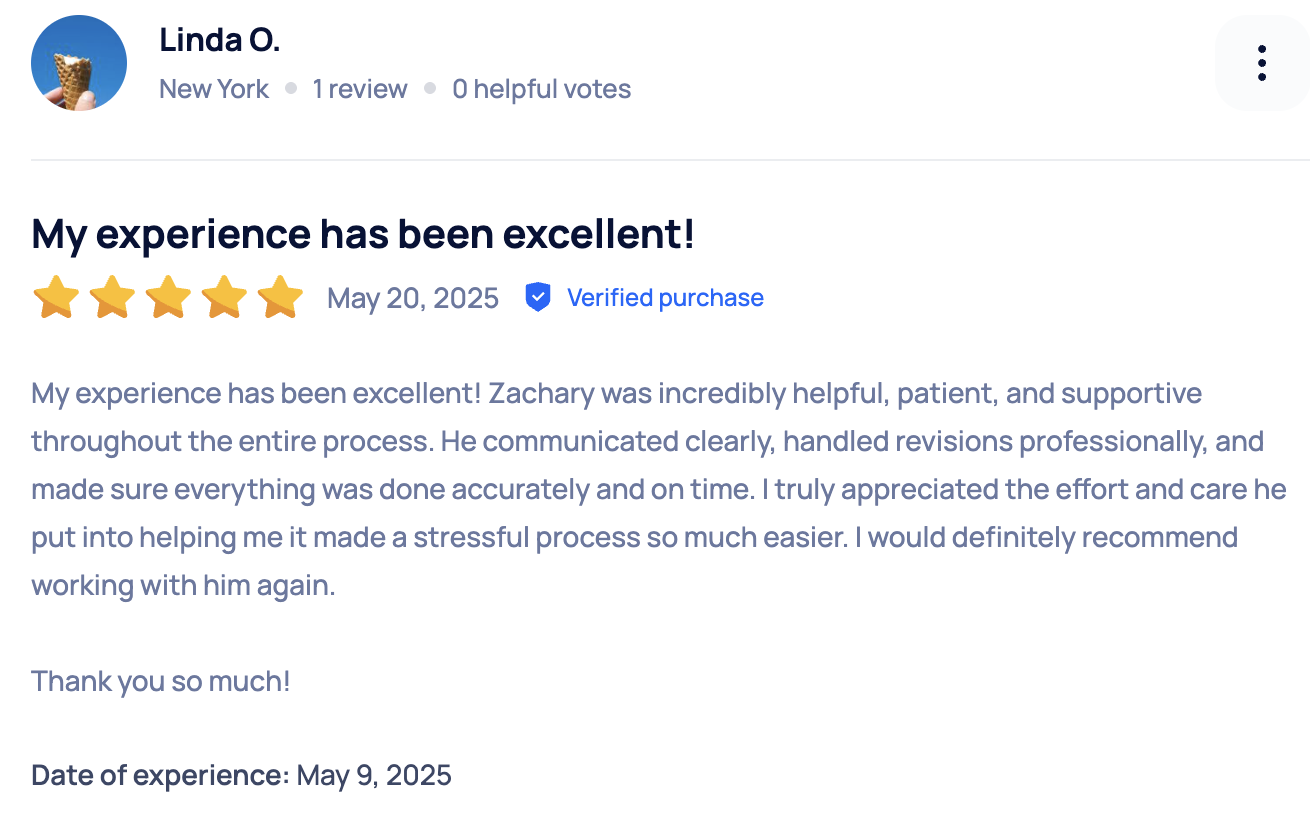The height and width of the screenshot is (814, 1310).
Task: Click the 0 helpful votes label
Action: click(542, 89)
